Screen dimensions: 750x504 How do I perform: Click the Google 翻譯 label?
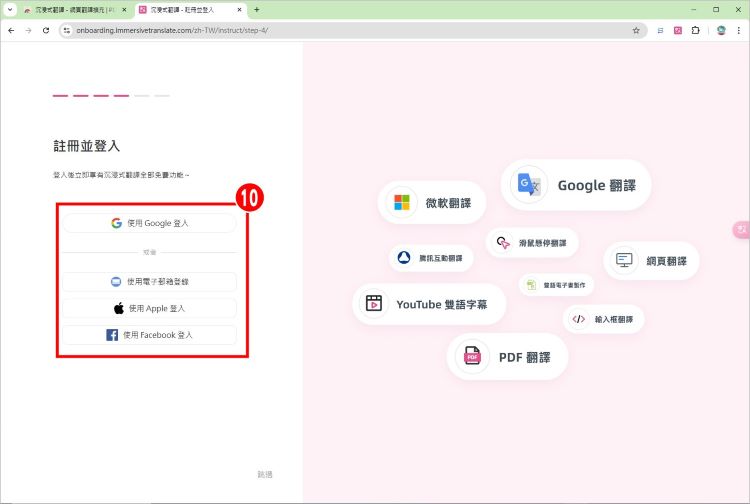pos(597,186)
